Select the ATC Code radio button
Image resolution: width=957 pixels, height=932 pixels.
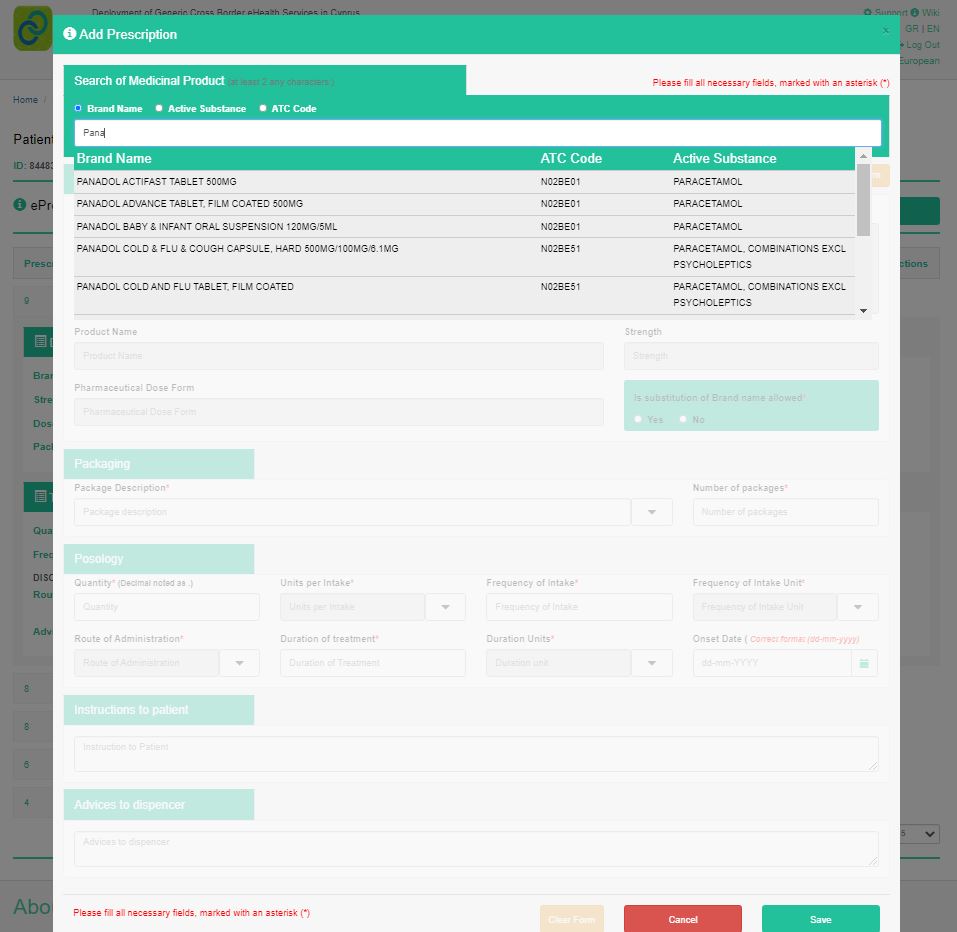click(263, 108)
